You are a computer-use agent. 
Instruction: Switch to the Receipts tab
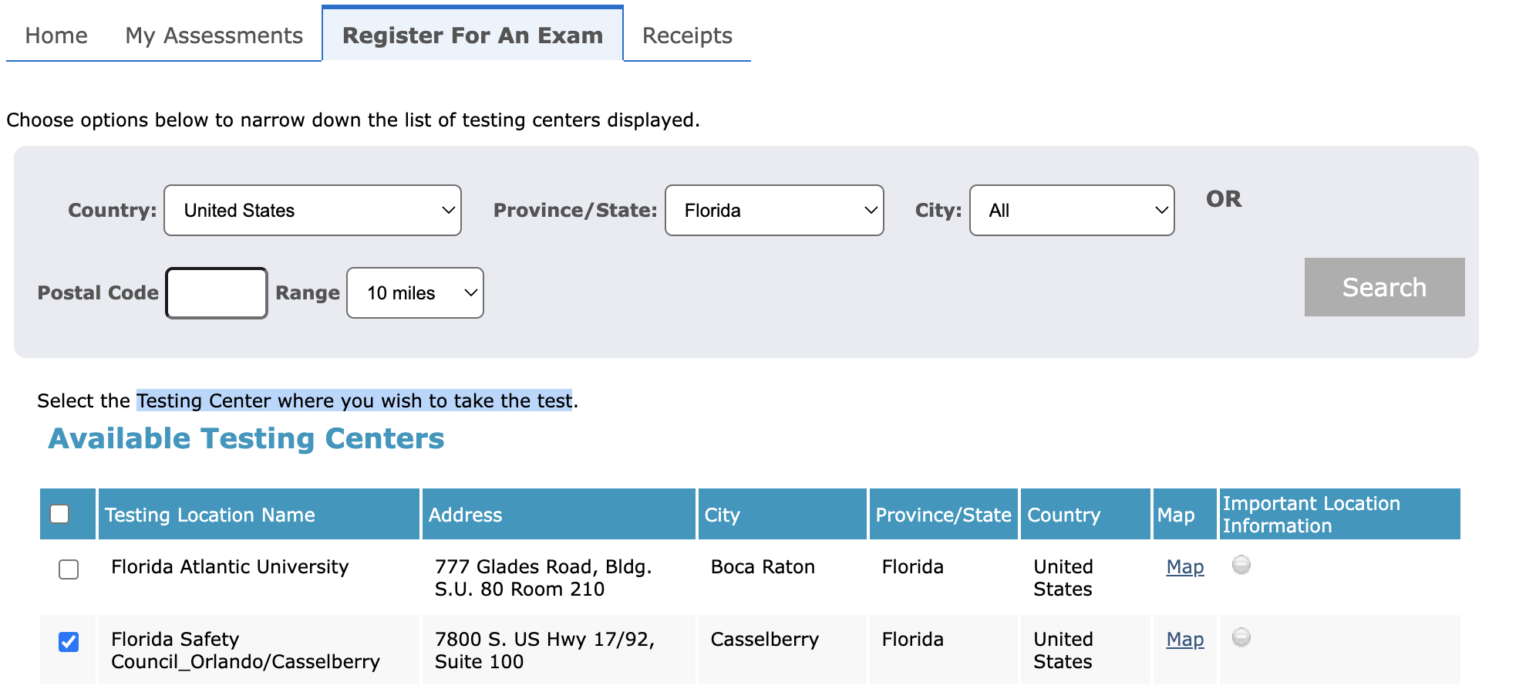click(x=686, y=35)
